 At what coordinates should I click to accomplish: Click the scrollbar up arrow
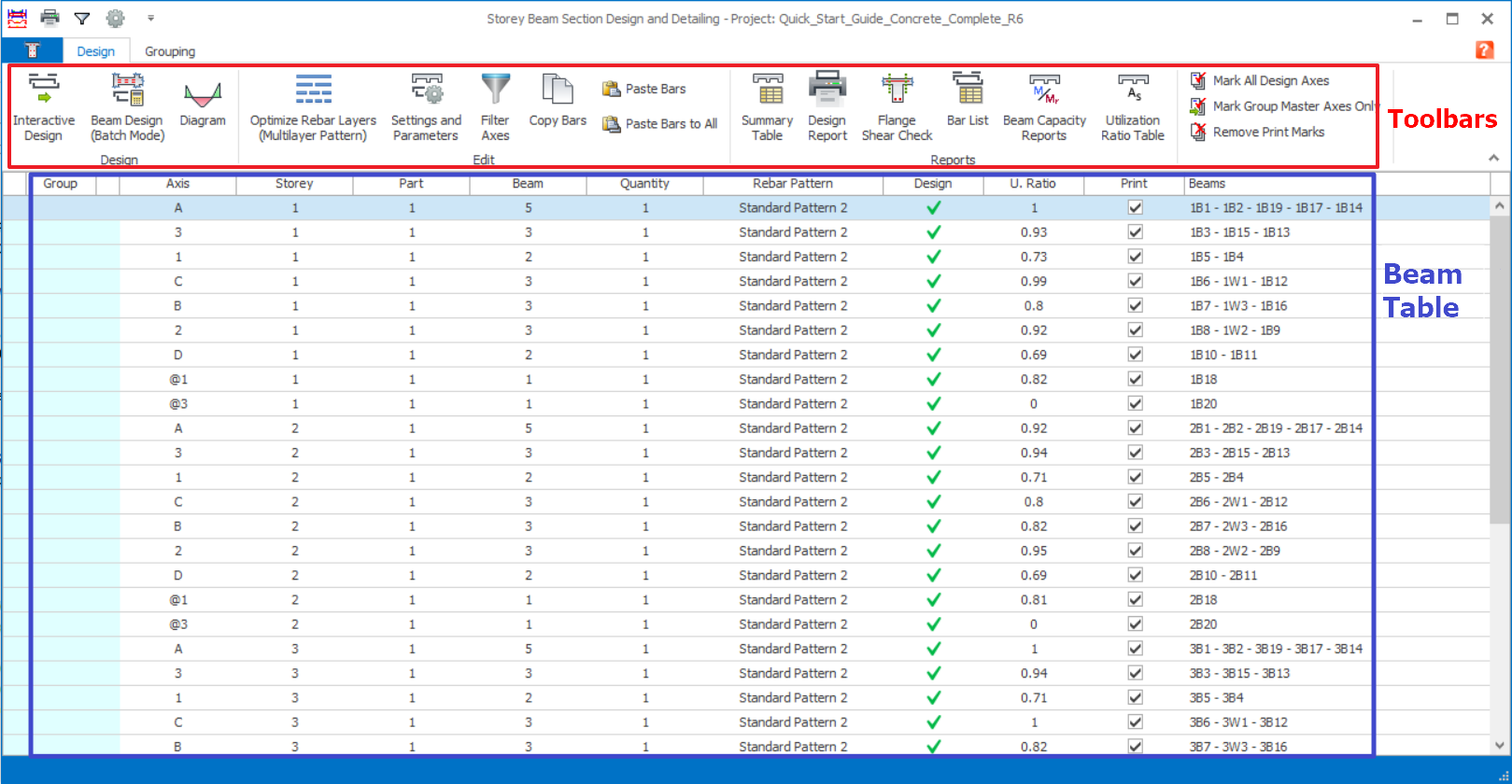1499,205
